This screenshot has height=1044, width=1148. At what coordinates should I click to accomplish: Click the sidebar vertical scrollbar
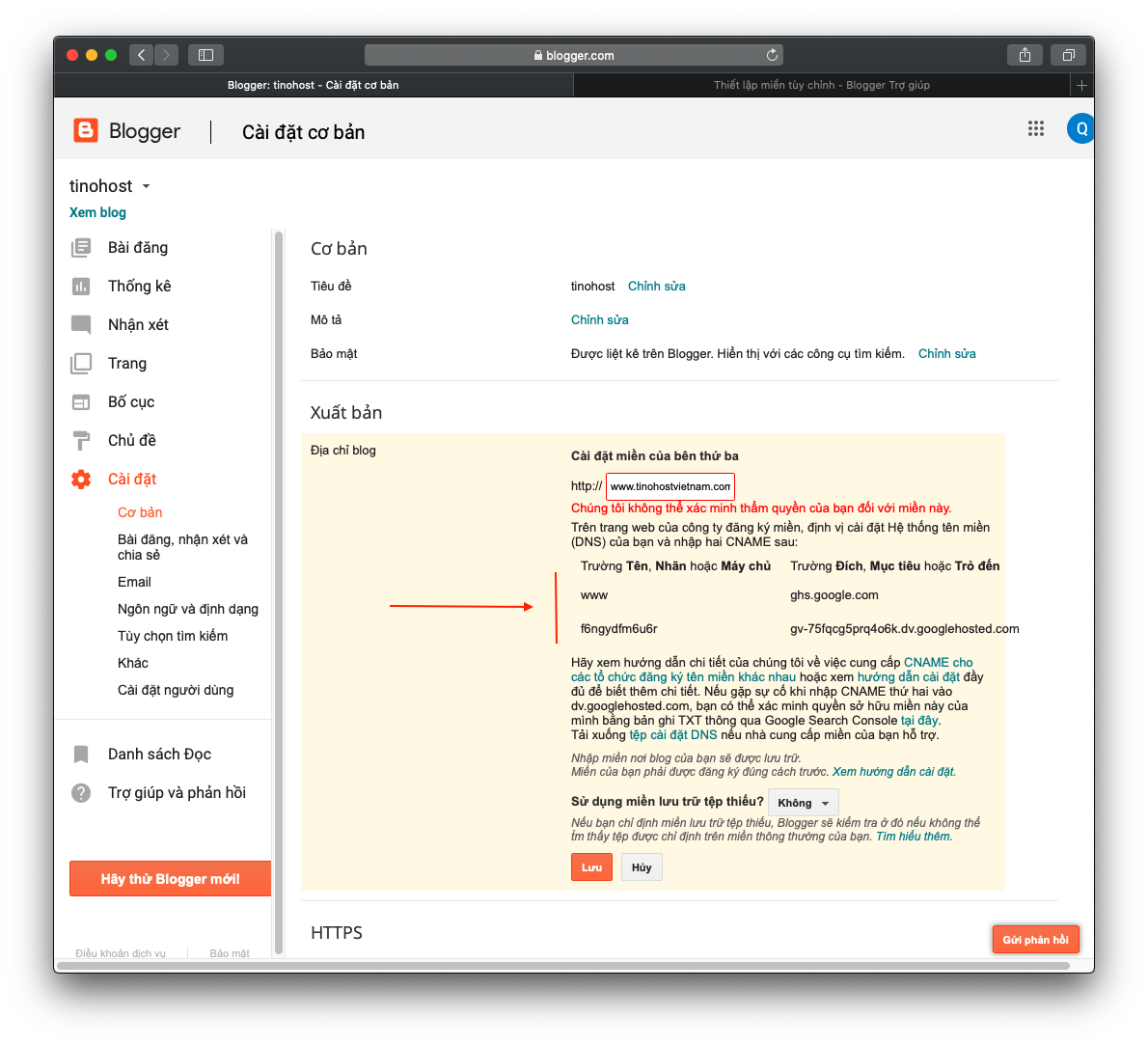point(278,593)
